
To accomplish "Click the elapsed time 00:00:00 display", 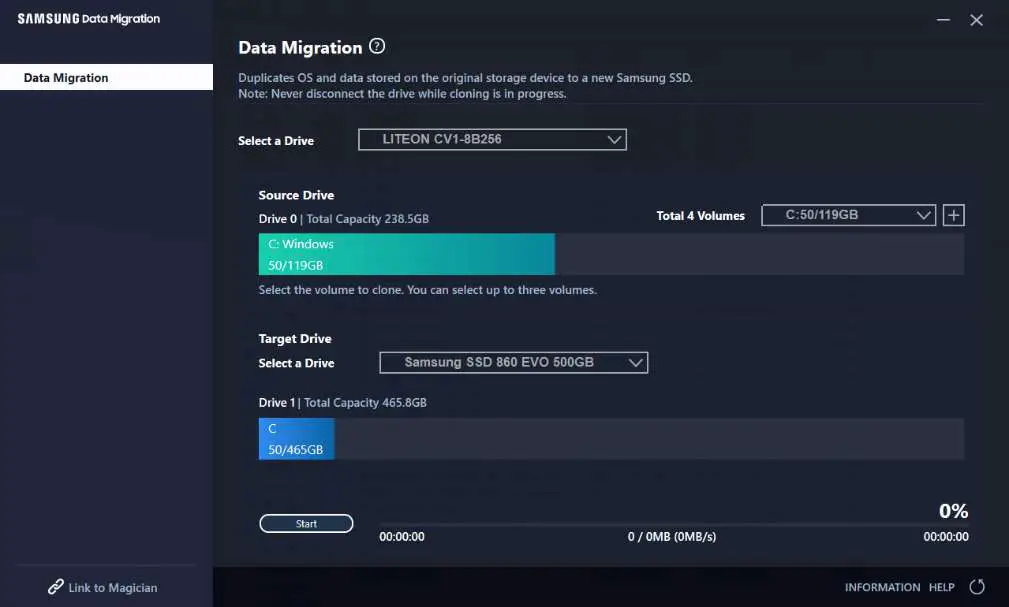I will point(402,536).
